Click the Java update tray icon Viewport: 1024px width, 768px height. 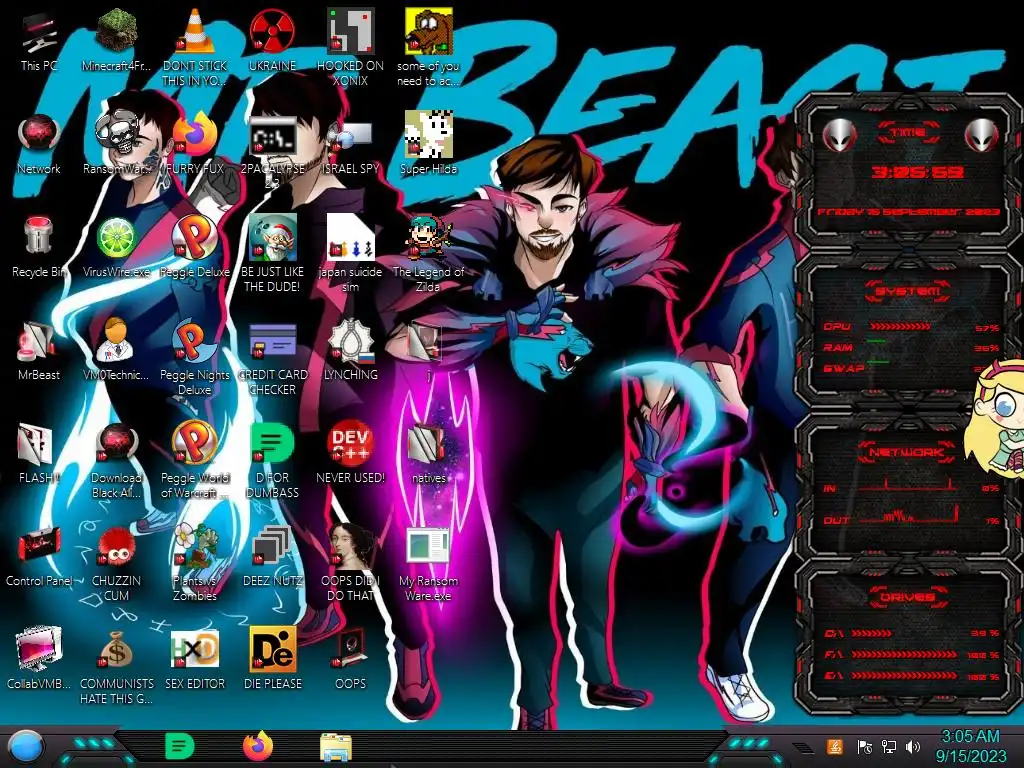pos(835,746)
